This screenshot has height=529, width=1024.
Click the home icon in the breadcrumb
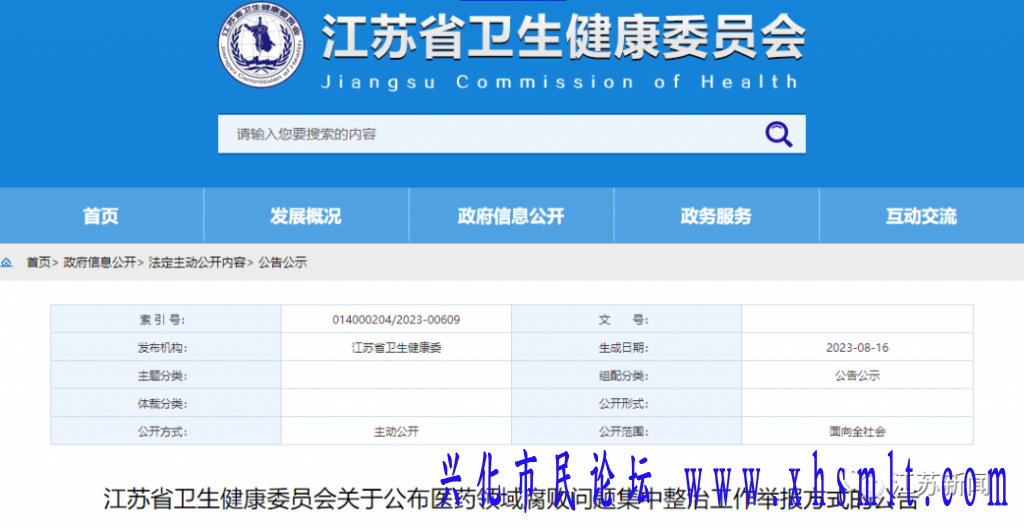tap(7, 263)
